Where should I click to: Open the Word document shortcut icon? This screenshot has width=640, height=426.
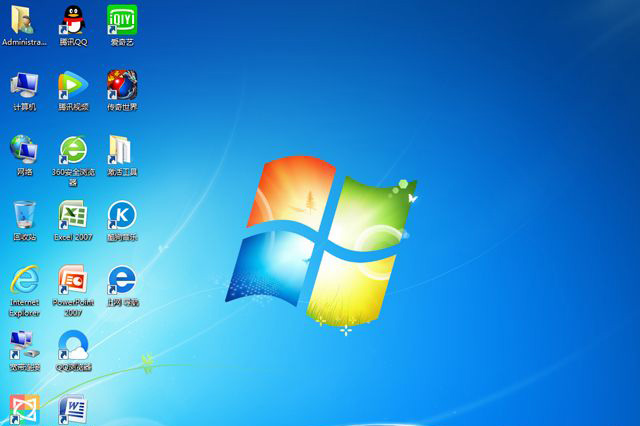pyautogui.click(x=73, y=409)
